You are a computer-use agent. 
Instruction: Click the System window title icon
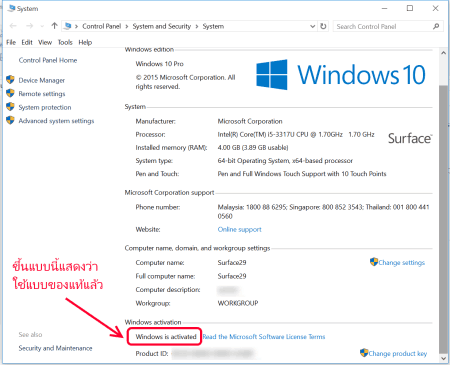tap(12, 8)
